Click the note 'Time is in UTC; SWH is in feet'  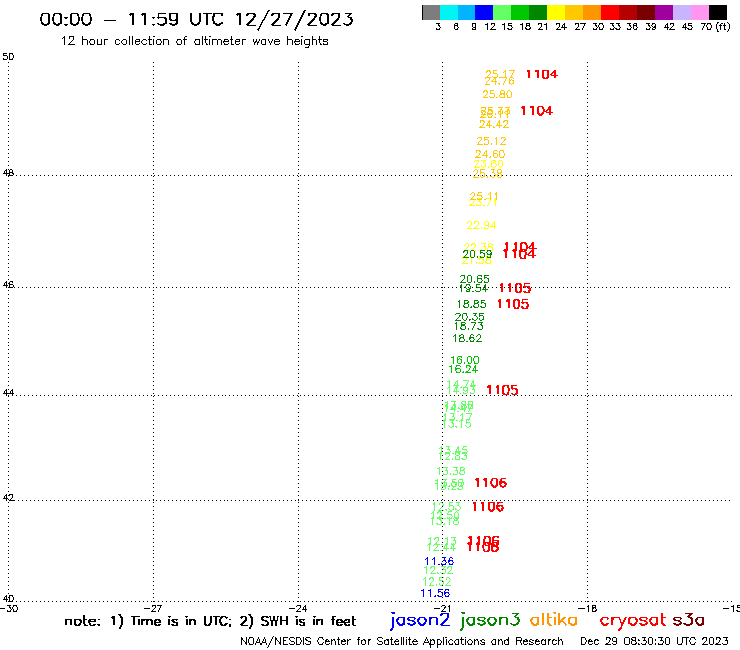click(x=210, y=621)
